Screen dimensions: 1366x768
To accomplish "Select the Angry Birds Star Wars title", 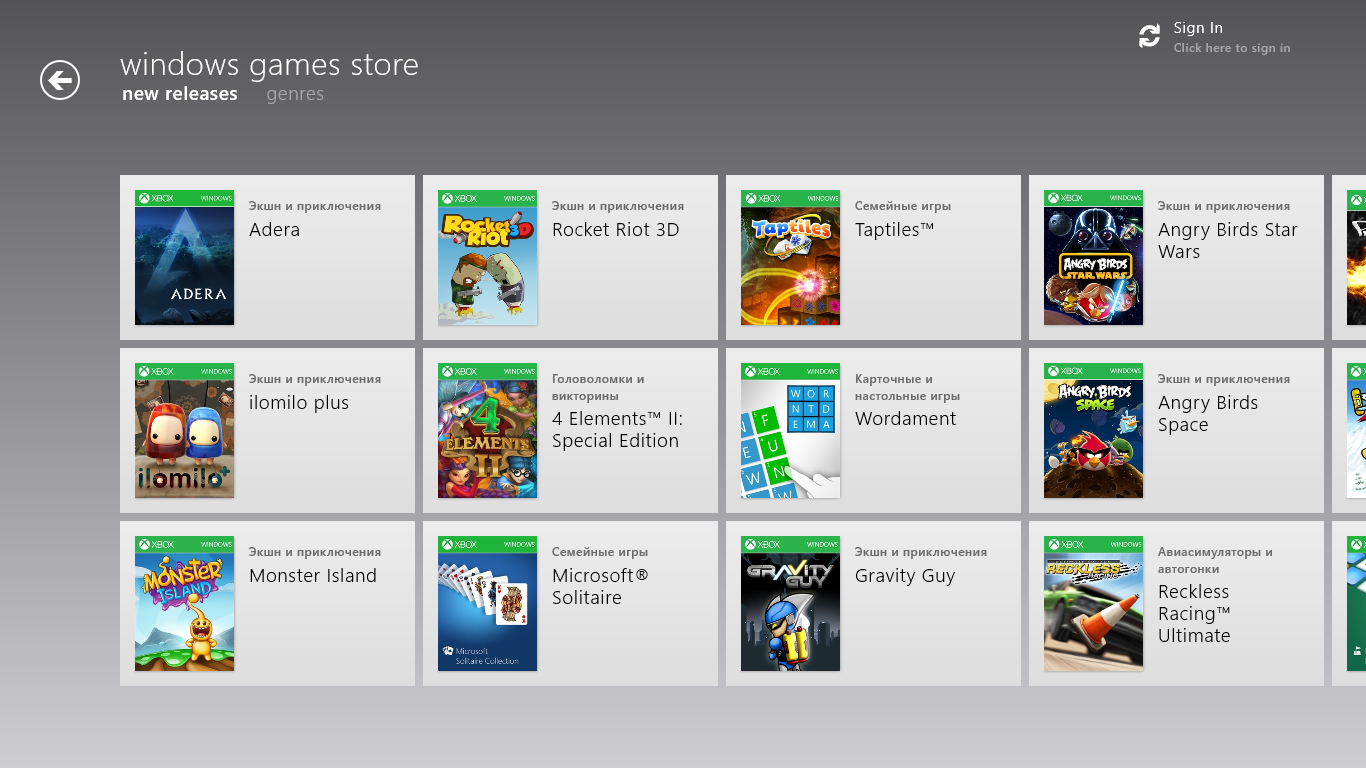I will point(1228,241).
